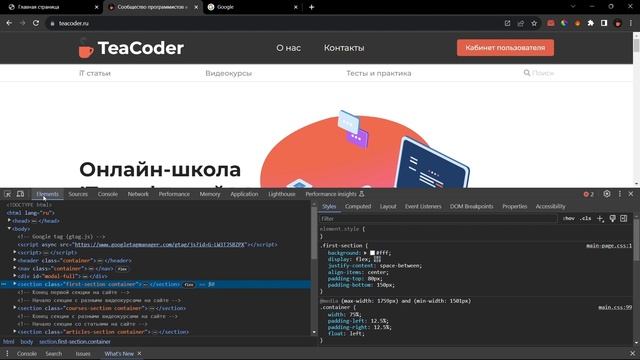Viewport: 640px width, 360px height.
Task: Open the red mail extension icon
Action: tap(551, 23)
